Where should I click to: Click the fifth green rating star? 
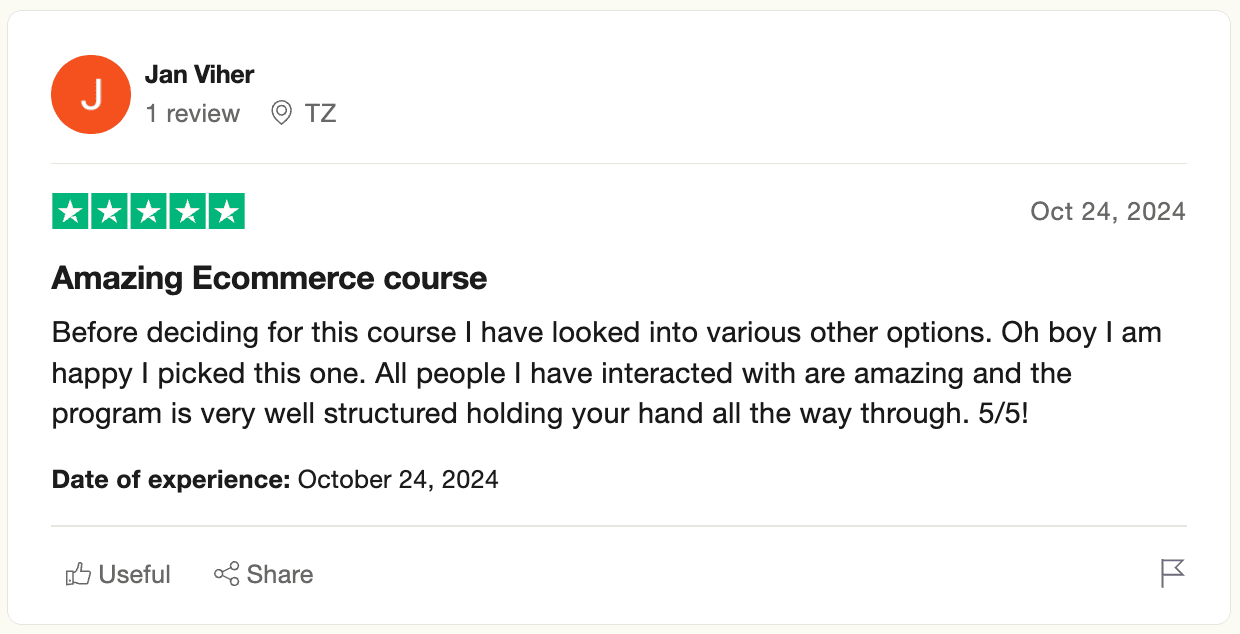pyautogui.click(x=227, y=212)
